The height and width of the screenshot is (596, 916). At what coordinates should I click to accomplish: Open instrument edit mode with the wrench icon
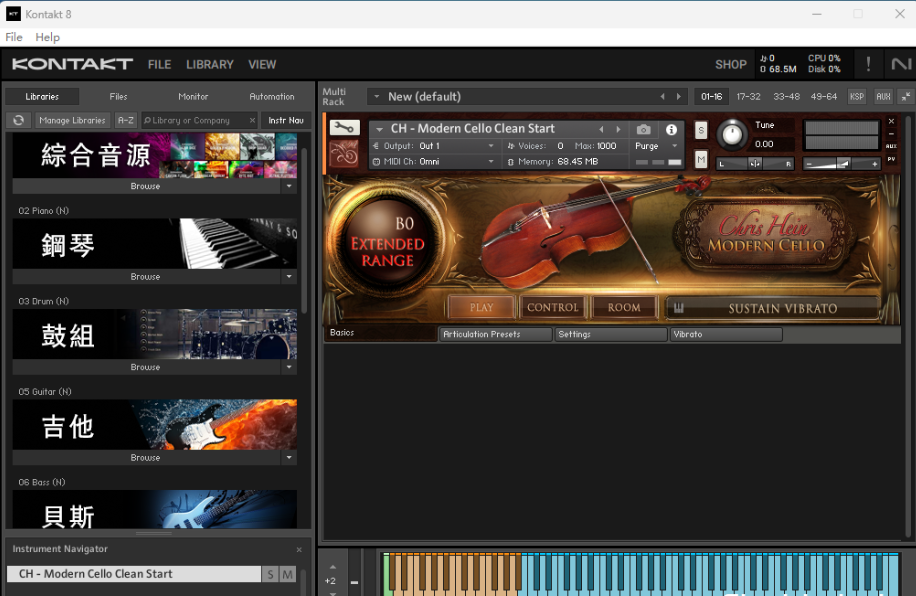345,128
